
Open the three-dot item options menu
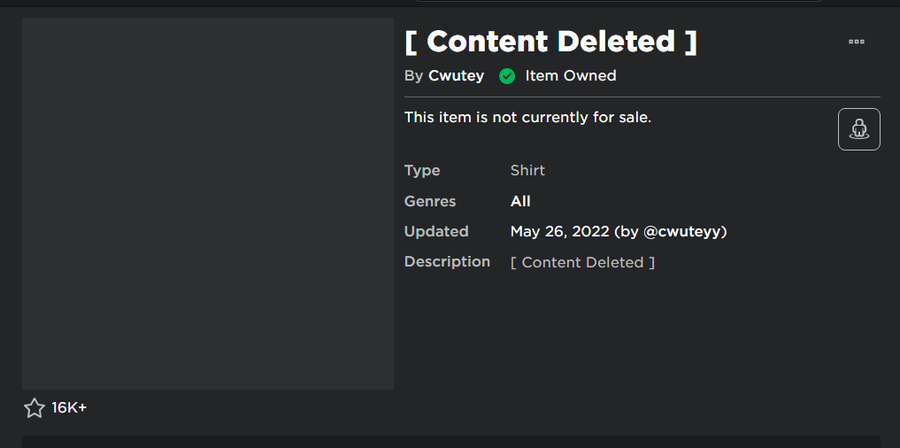click(x=856, y=41)
